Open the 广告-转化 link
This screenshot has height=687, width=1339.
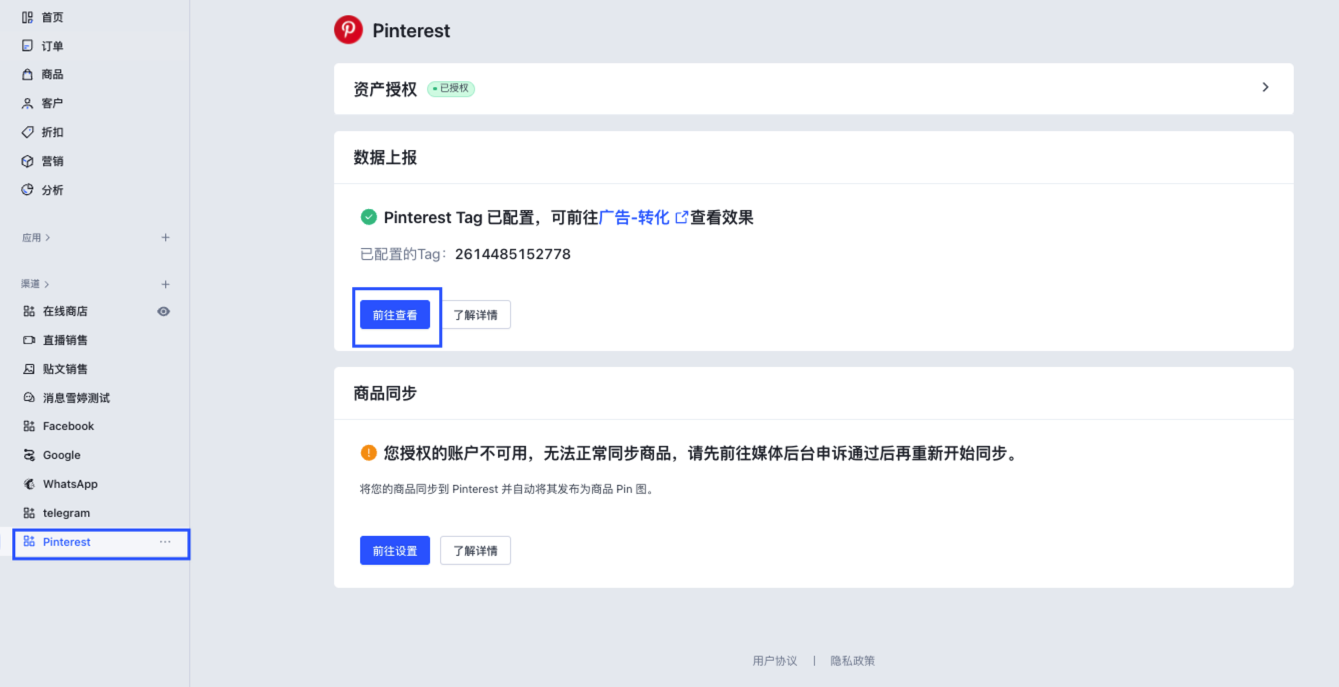click(643, 217)
